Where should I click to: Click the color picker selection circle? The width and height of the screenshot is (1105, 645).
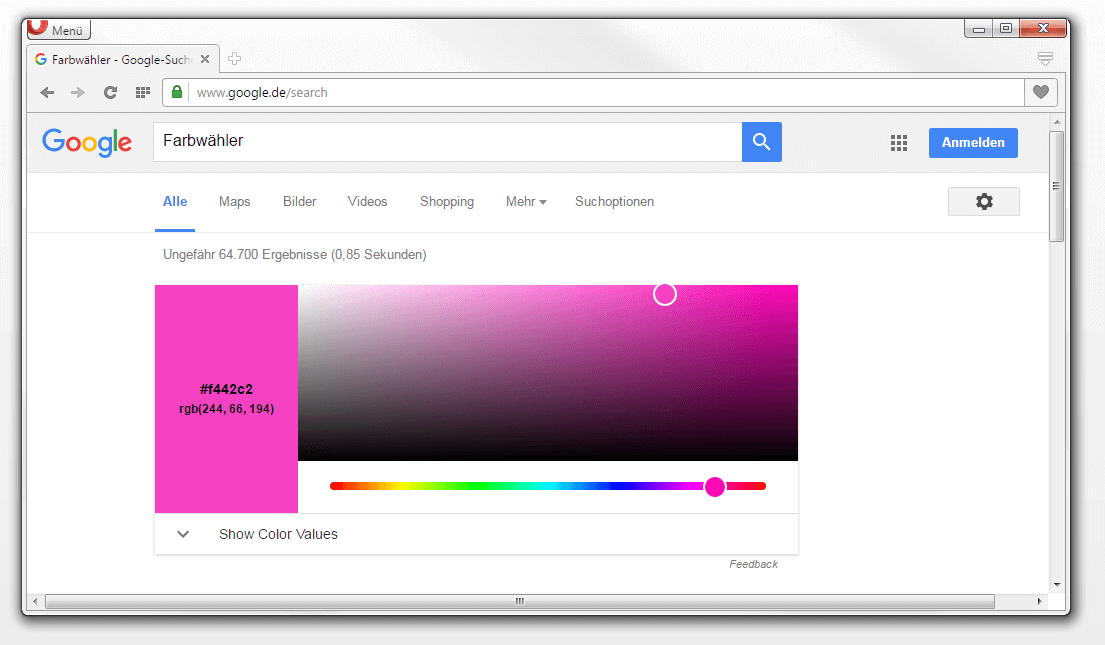tap(665, 294)
